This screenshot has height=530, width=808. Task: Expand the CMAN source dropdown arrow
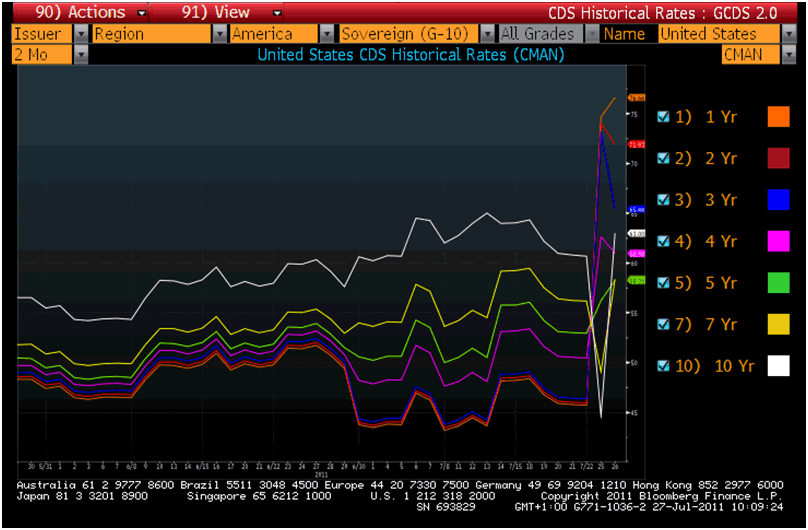pyautogui.click(x=789, y=55)
